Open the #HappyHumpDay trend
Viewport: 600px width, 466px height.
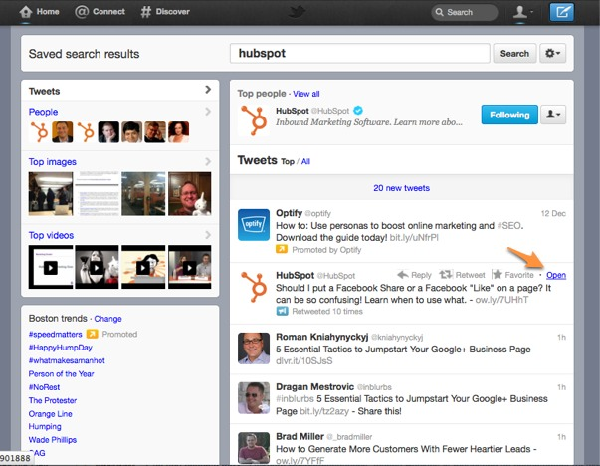60,347
